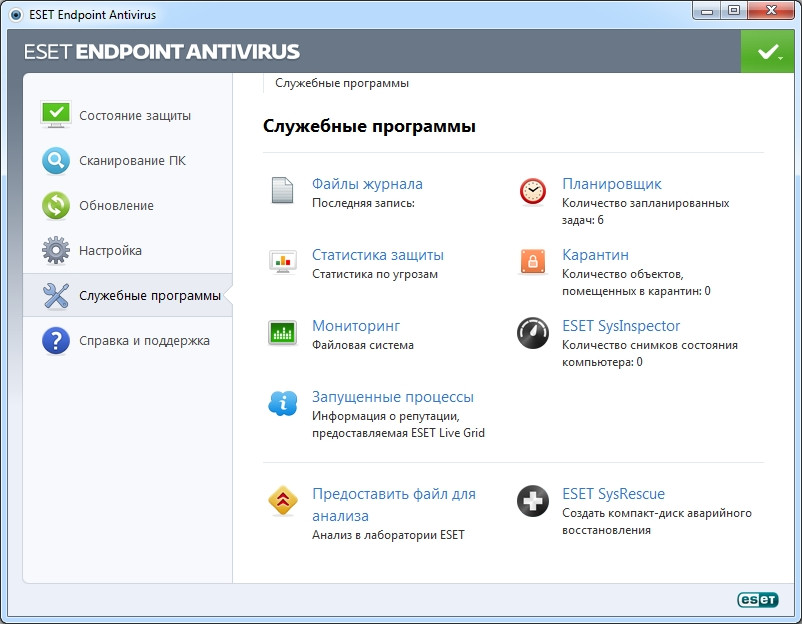
Task: Click the green monitor Protection status icon
Action: tap(56, 114)
